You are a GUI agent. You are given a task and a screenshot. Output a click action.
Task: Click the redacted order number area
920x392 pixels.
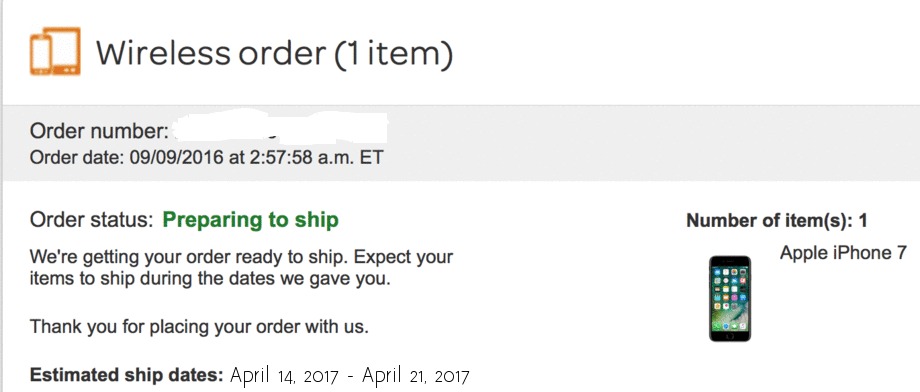click(280, 128)
